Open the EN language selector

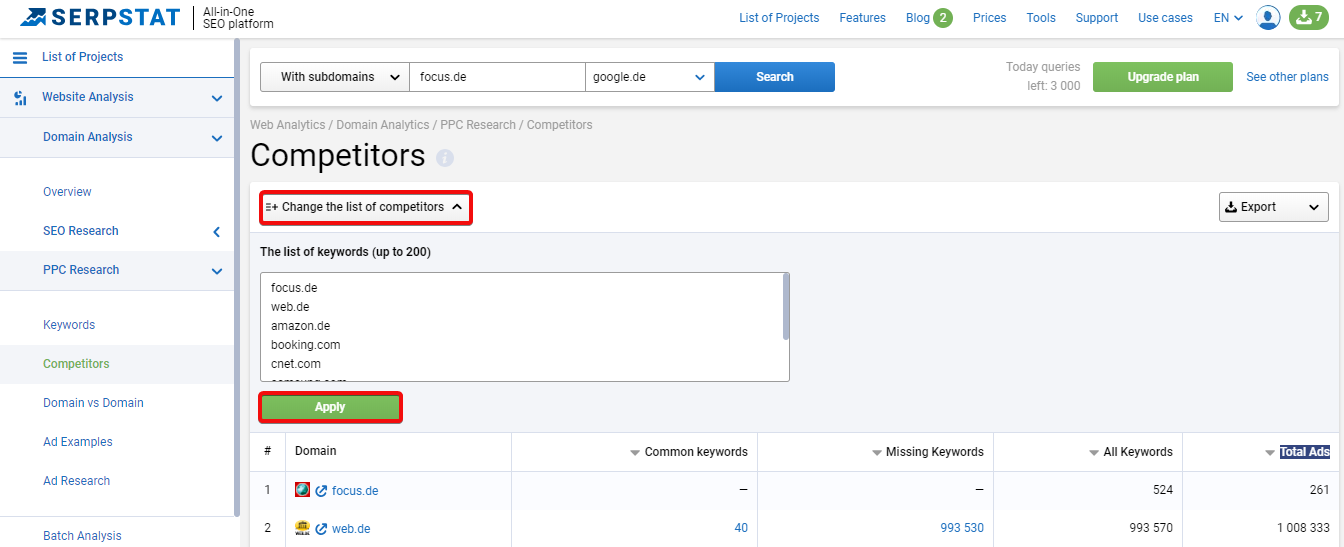click(x=1228, y=18)
